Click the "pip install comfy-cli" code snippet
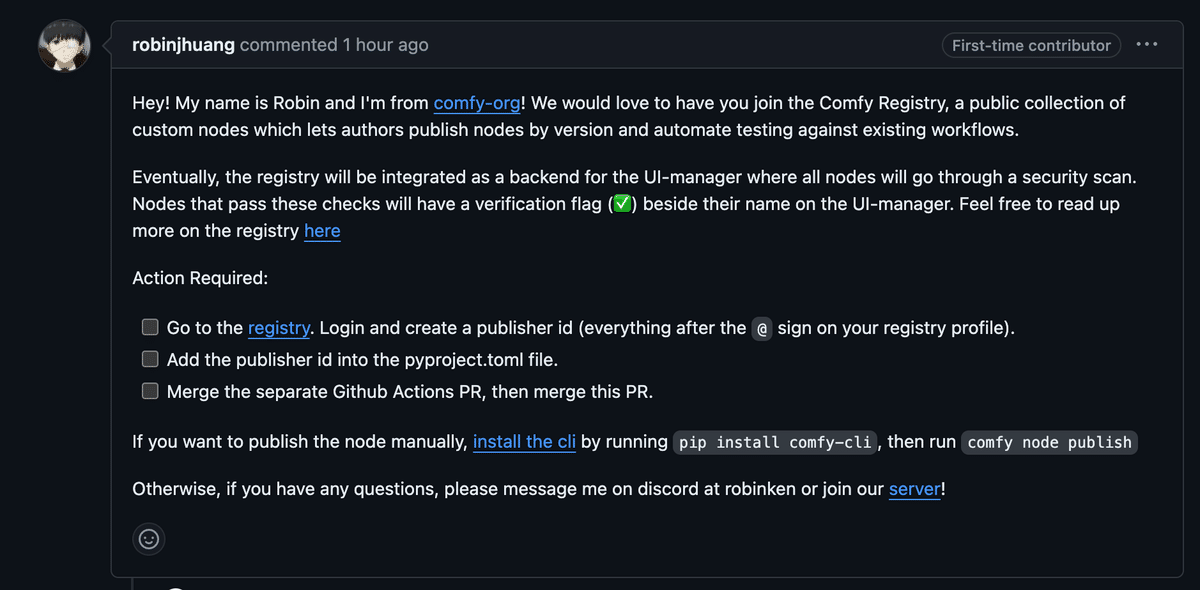This screenshot has height=590, width=1200. point(775,442)
